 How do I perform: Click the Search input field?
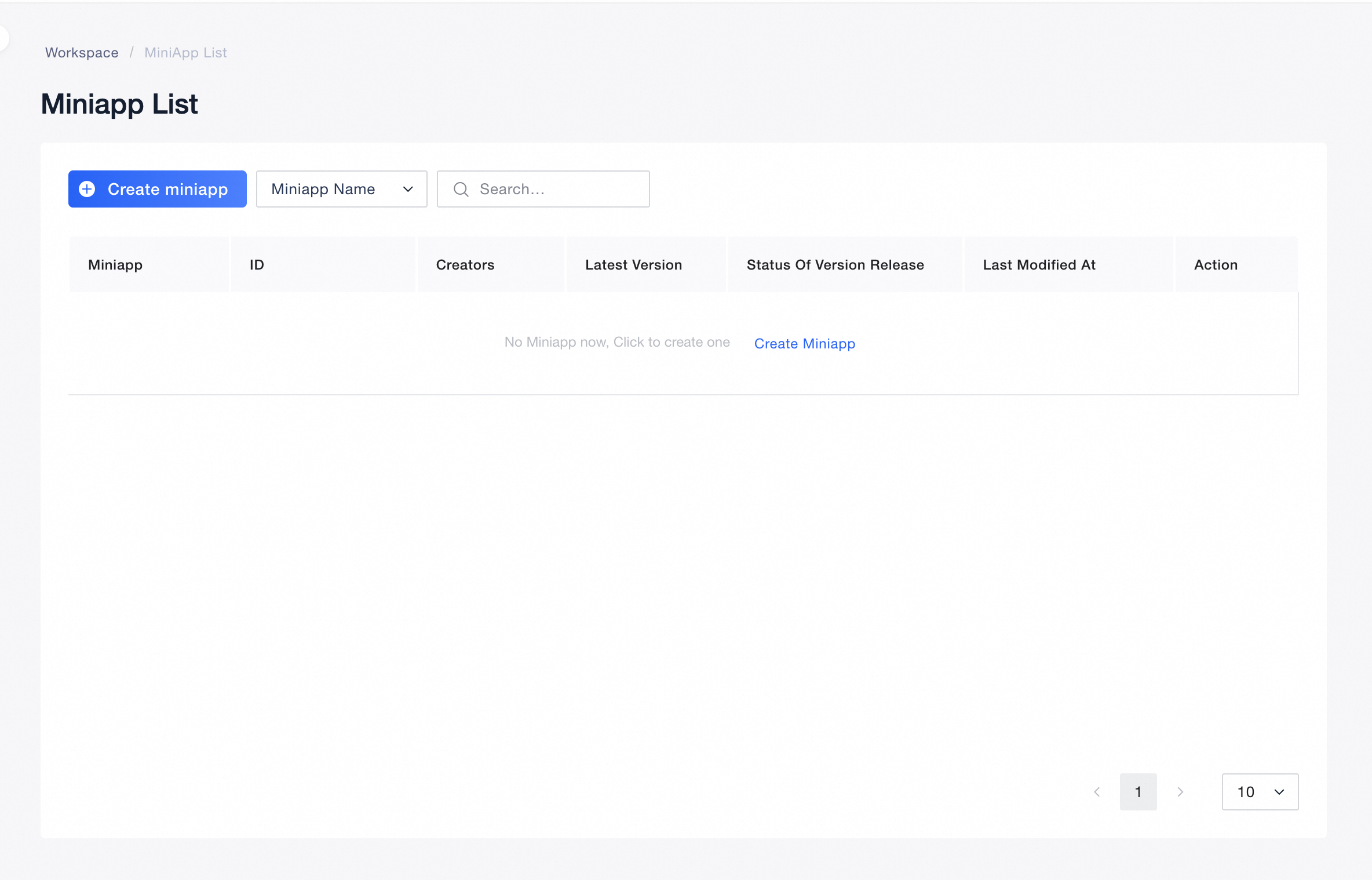[x=543, y=189]
